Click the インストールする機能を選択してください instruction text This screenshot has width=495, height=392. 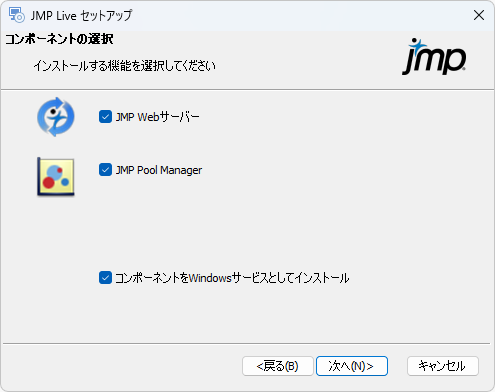pyautogui.click(x=125, y=66)
